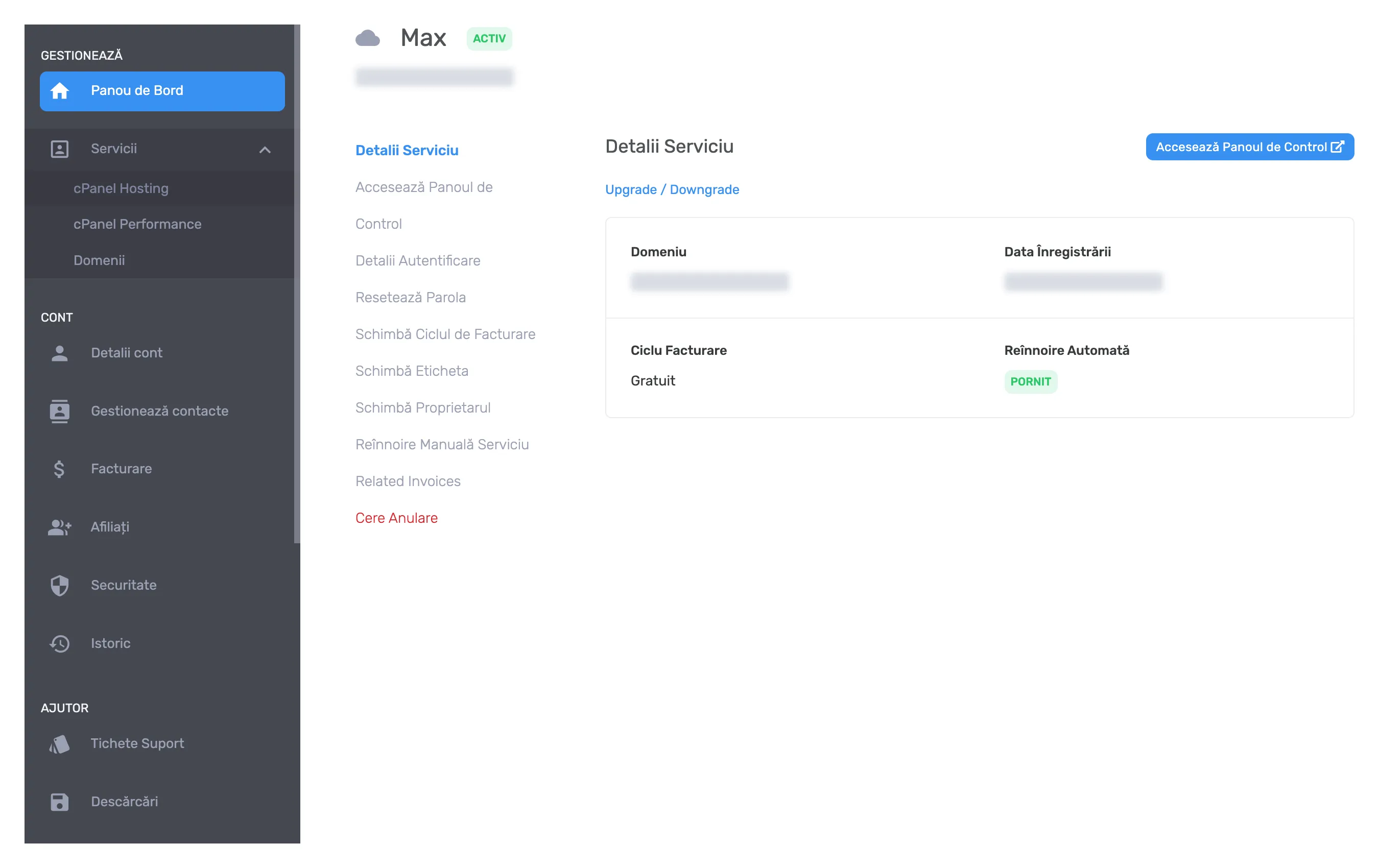Open Schimbă Ciclul de Facturare
Image resolution: width=1379 pixels, height=868 pixels.
(x=445, y=334)
